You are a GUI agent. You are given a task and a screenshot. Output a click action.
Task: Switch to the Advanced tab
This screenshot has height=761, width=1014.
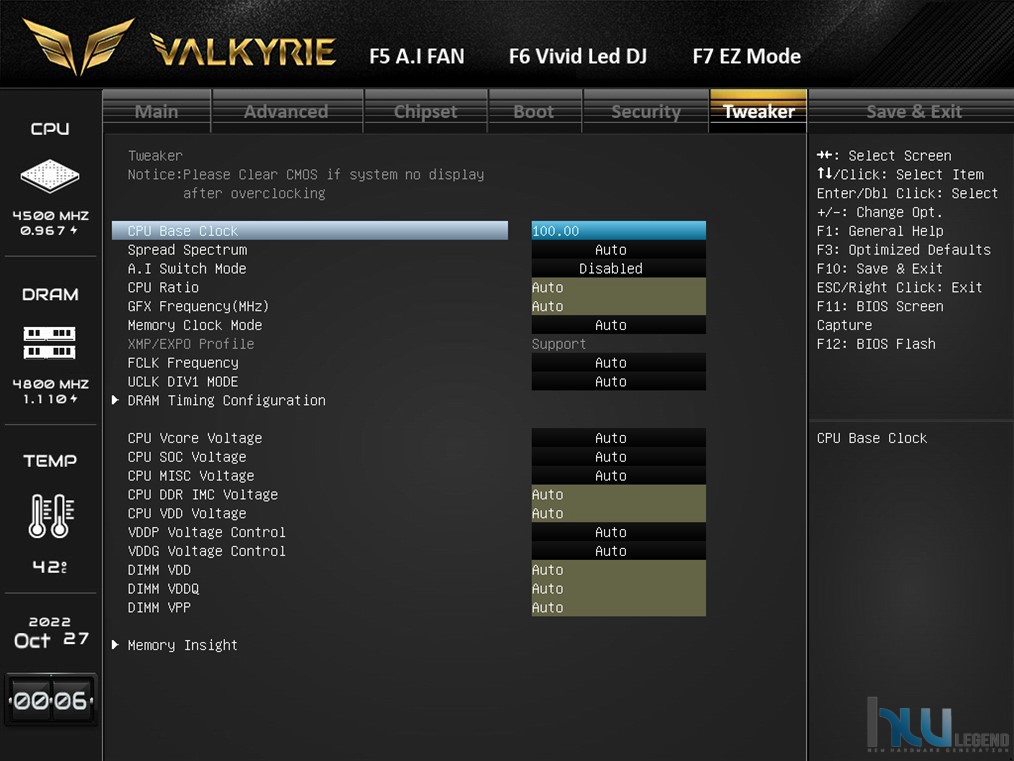[x=286, y=111]
